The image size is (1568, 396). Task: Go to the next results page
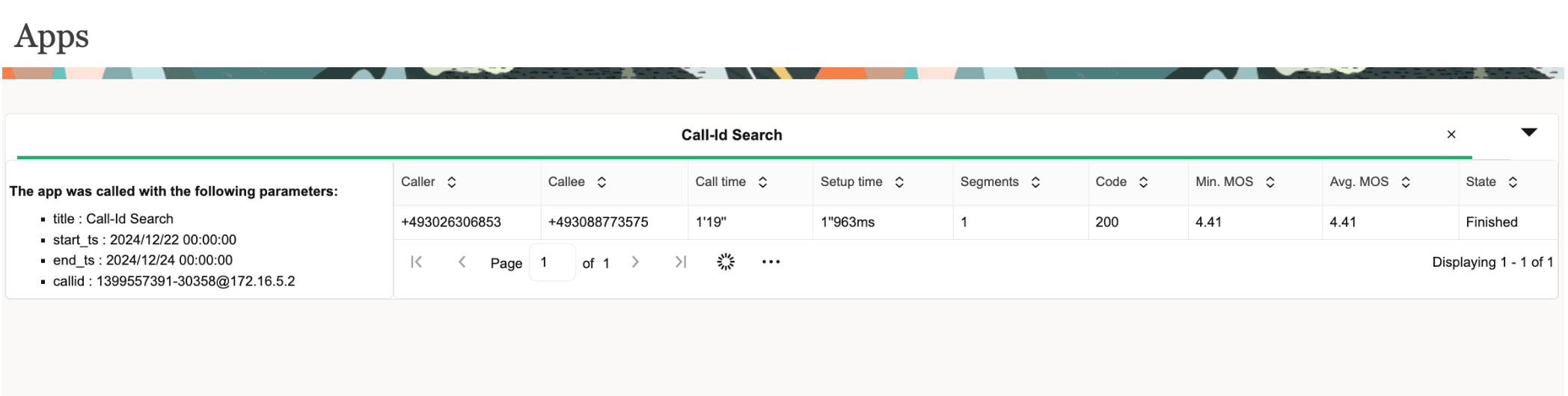(635, 262)
